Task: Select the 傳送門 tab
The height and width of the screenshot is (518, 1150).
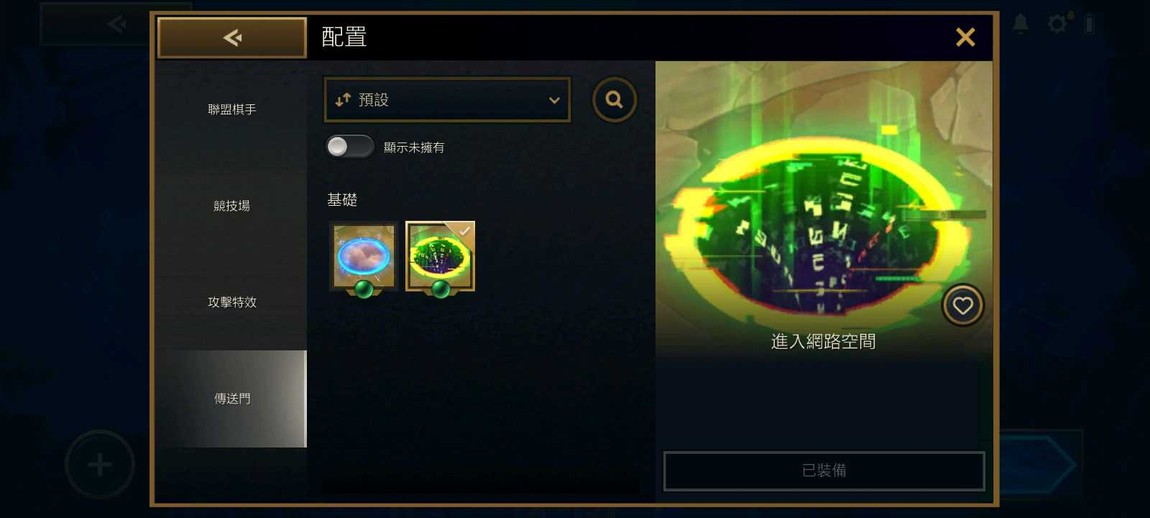Action: point(232,398)
